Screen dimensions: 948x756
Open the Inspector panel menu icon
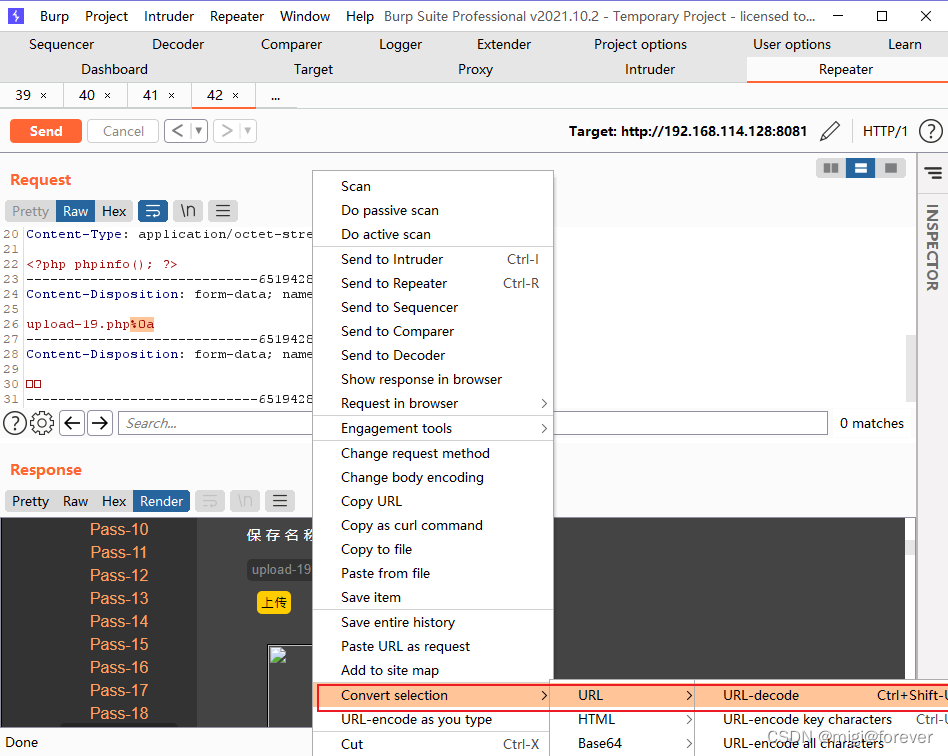(x=933, y=174)
